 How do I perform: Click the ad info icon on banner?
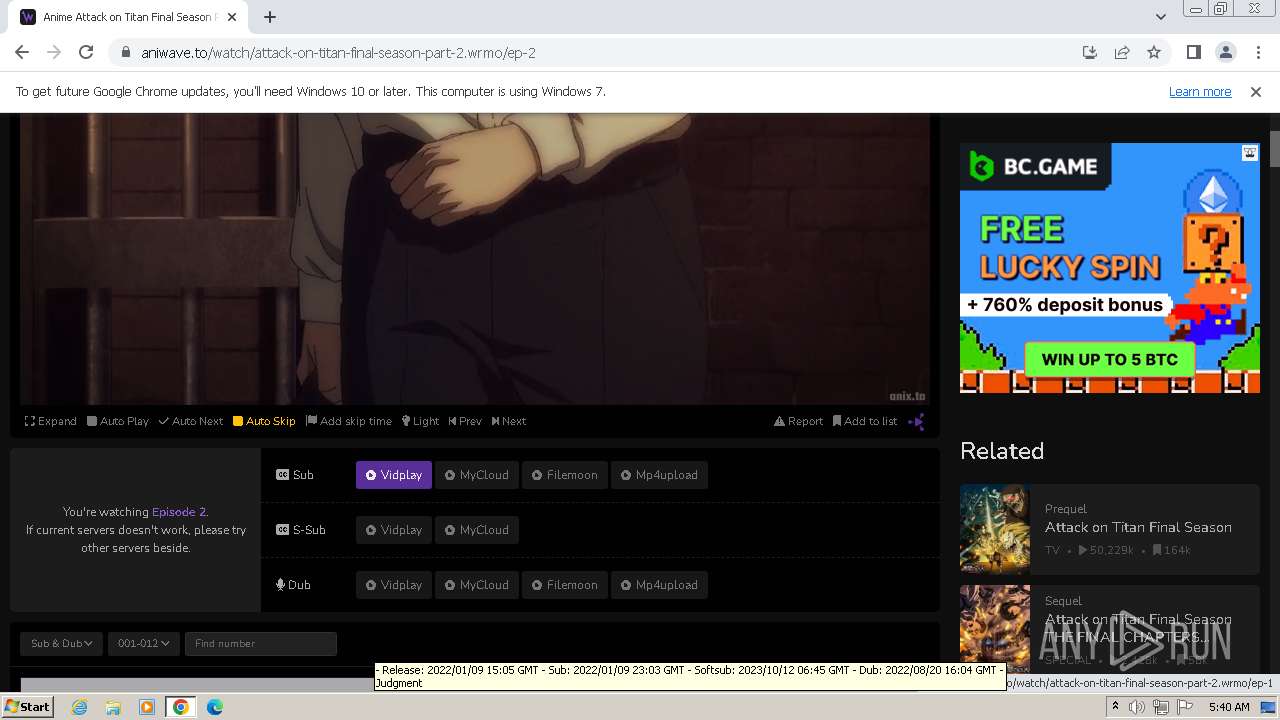pos(1250,153)
